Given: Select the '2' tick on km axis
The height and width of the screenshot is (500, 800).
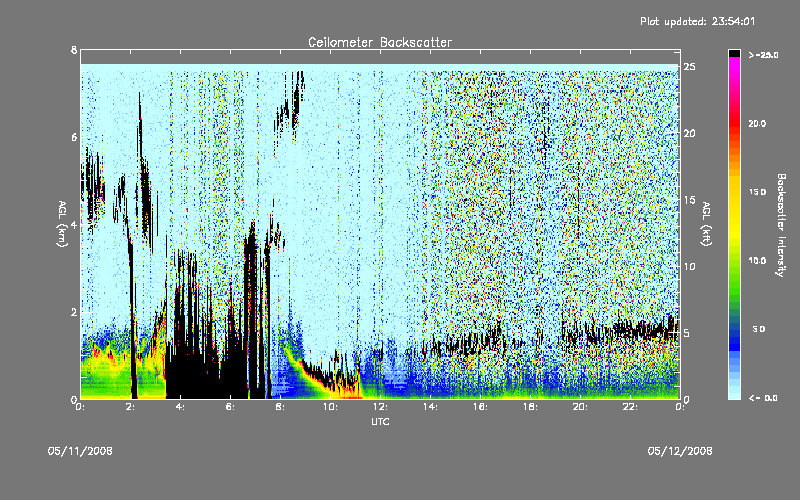Looking at the screenshot, I should tap(74, 312).
